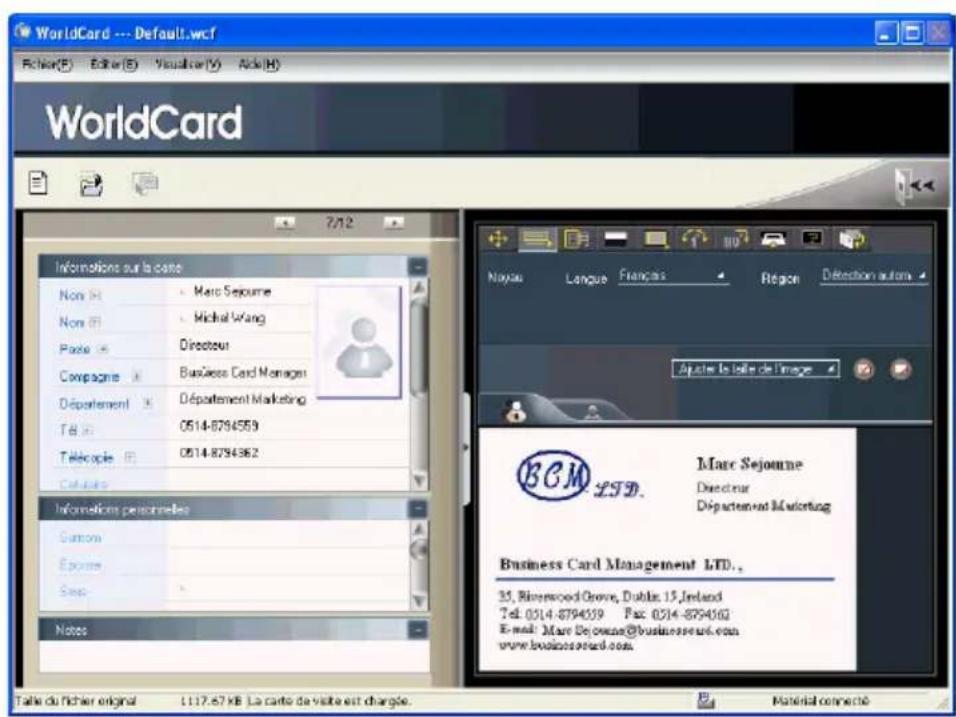This screenshot has width=956, height=717.
Task: Click the personal information scrollbar down arrow
Action: (x=418, y=601)
